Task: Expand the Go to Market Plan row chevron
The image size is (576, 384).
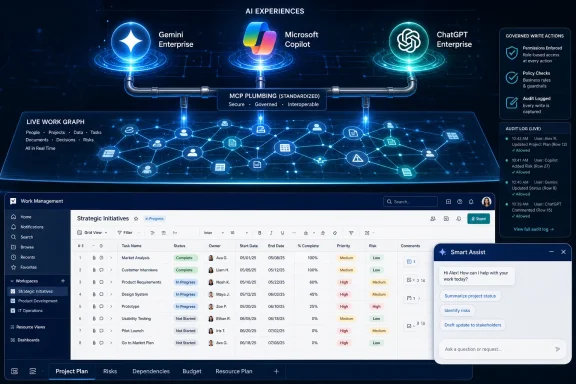Action: [111, 343]
